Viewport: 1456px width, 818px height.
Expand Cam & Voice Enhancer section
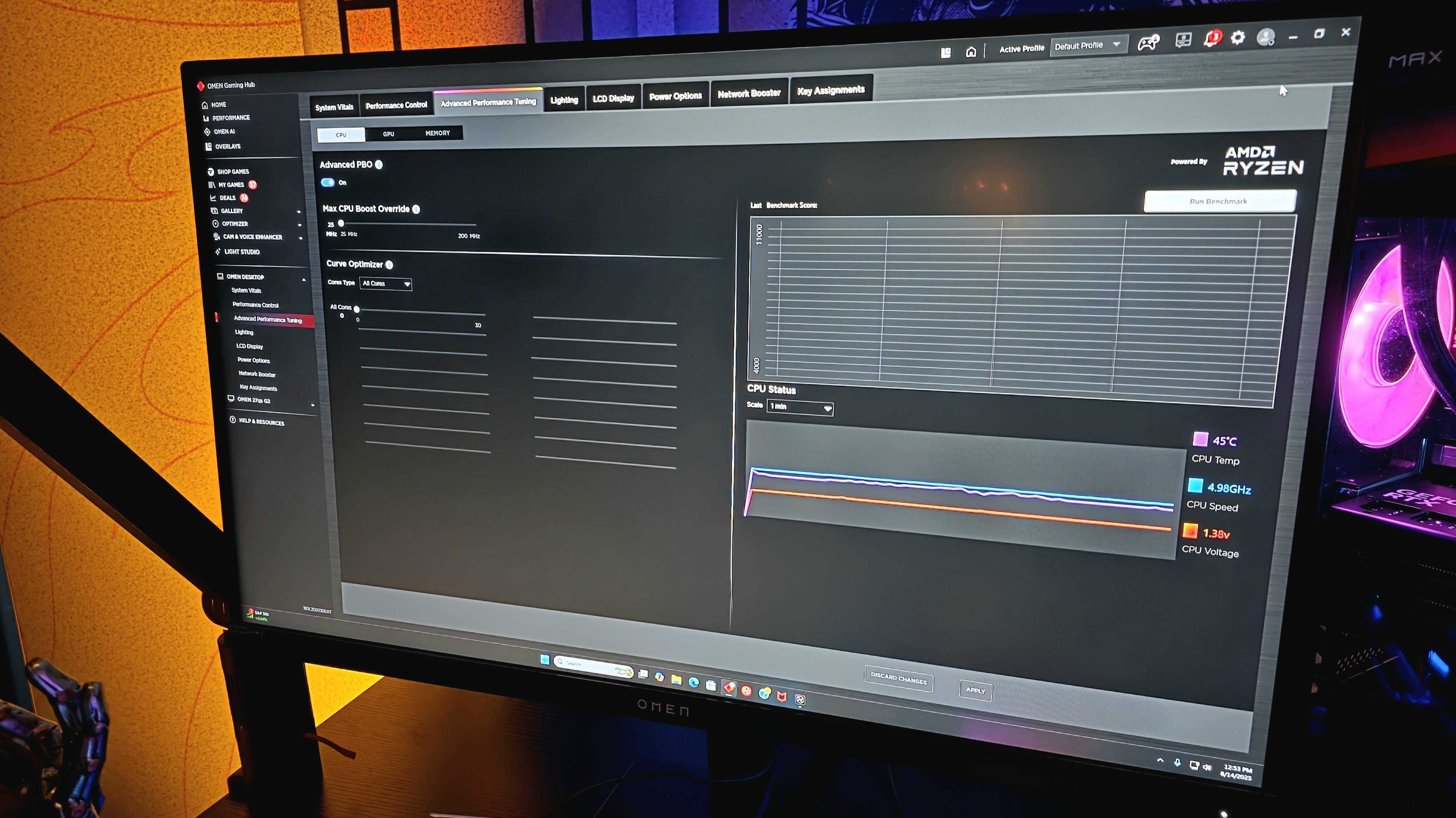click(x=301, y=238)
